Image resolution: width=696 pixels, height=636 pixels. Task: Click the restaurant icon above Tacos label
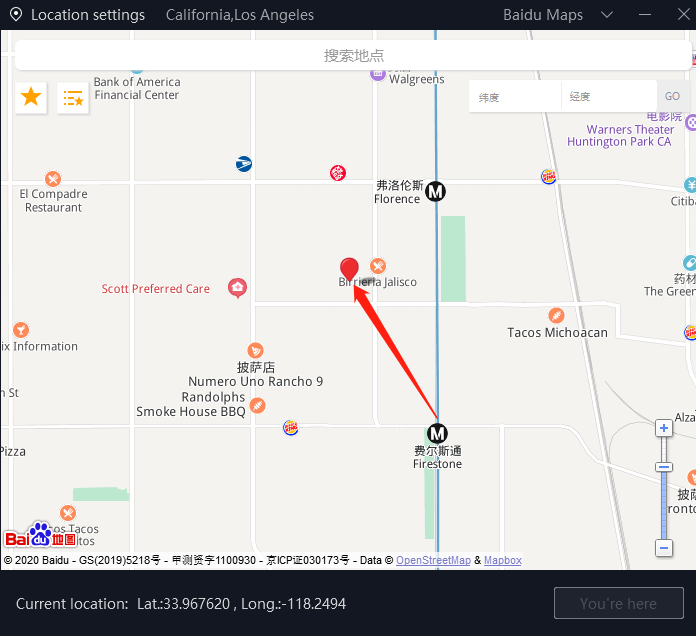[x=68, y=513]
